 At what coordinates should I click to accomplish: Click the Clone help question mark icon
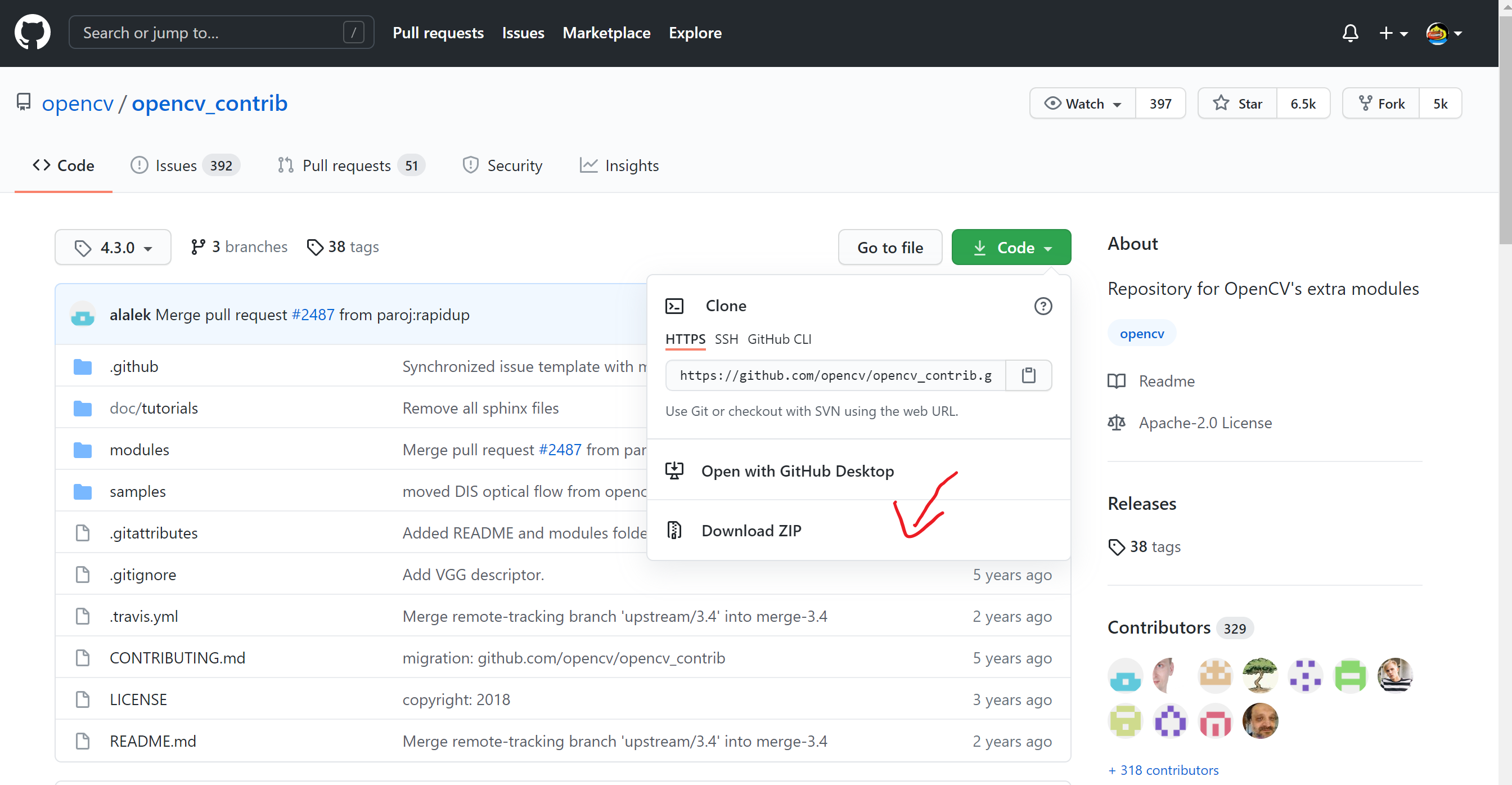(x=1043, y=307)
